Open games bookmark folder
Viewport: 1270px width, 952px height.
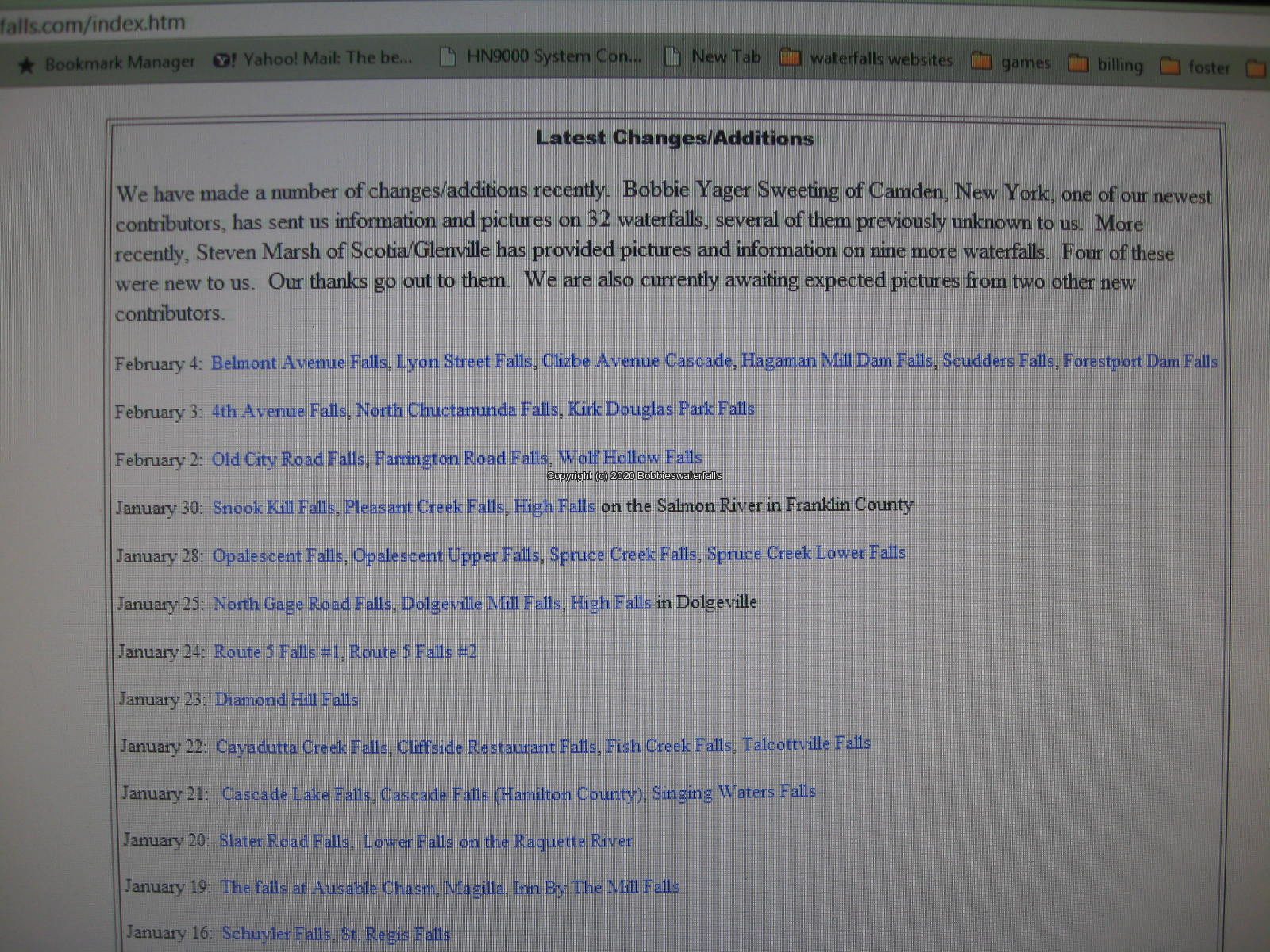[x=1011, y=62]
